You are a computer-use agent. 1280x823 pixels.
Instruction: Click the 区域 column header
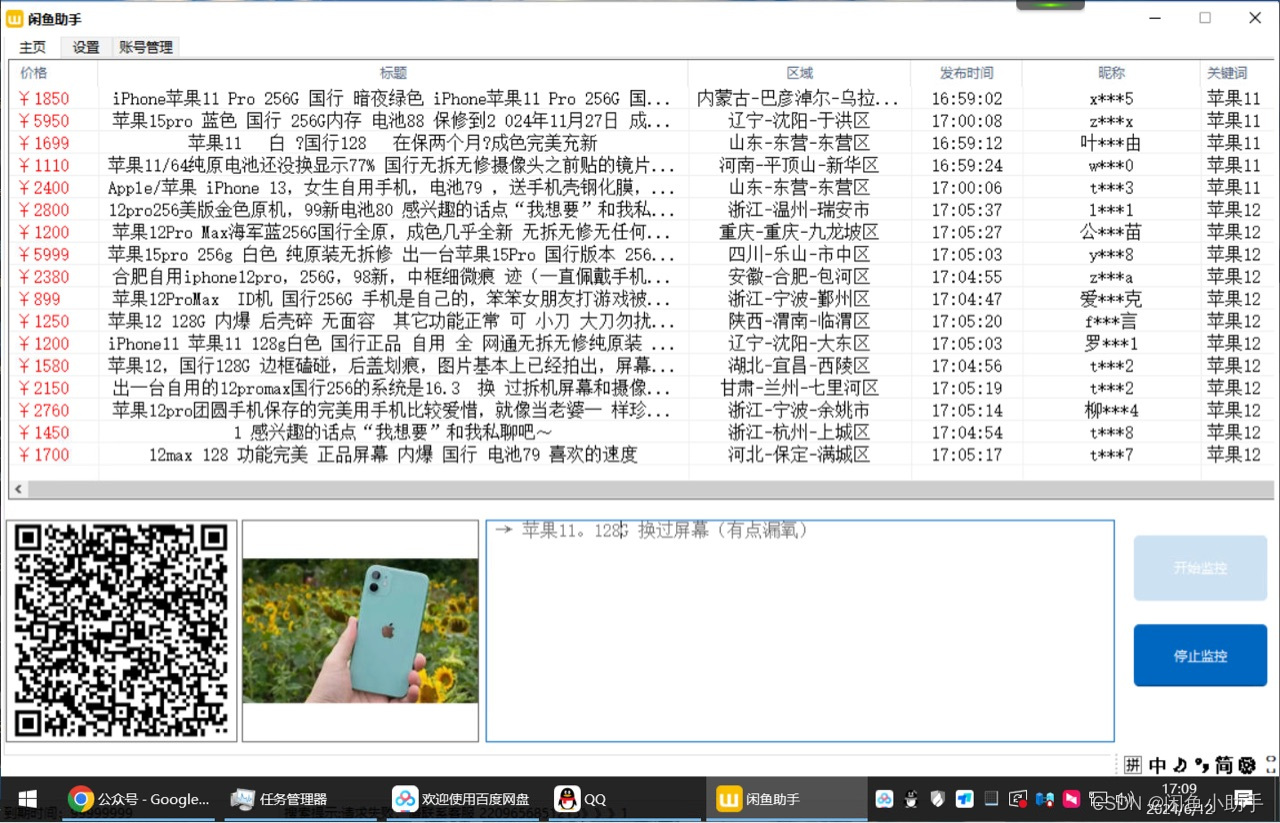[x=799, y=73]
